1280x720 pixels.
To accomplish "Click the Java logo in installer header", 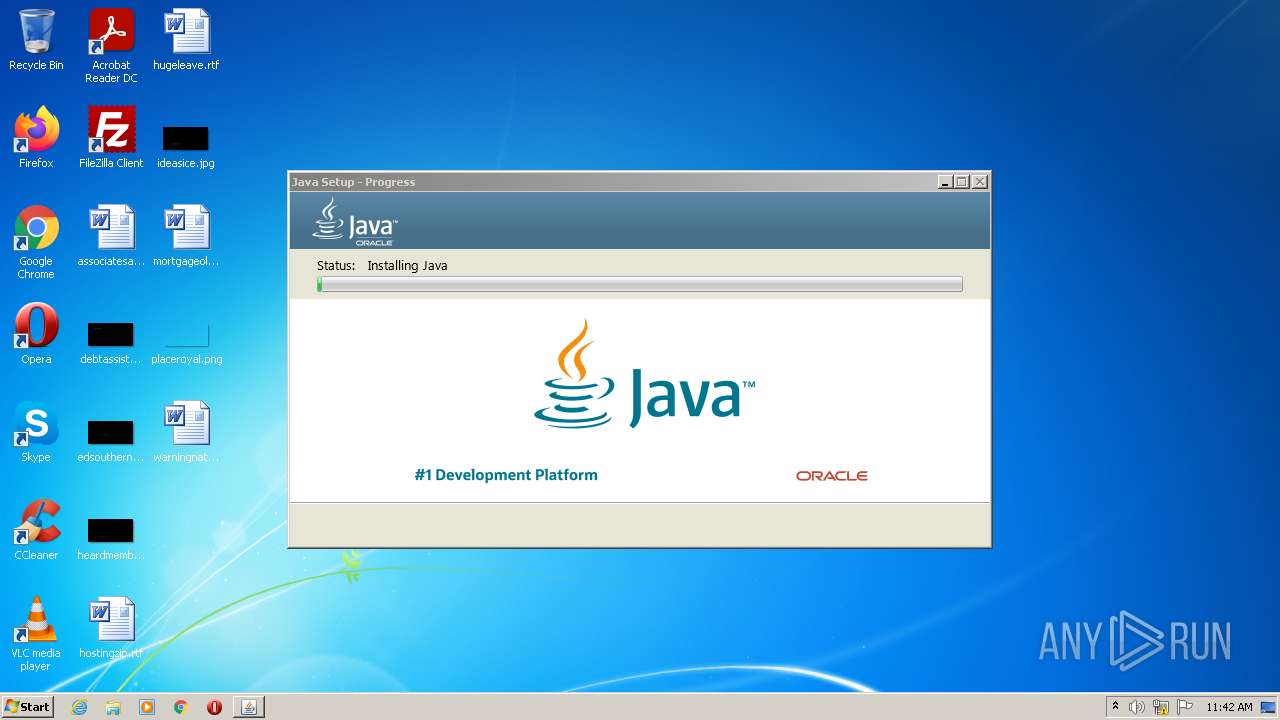I will point(355,221).
